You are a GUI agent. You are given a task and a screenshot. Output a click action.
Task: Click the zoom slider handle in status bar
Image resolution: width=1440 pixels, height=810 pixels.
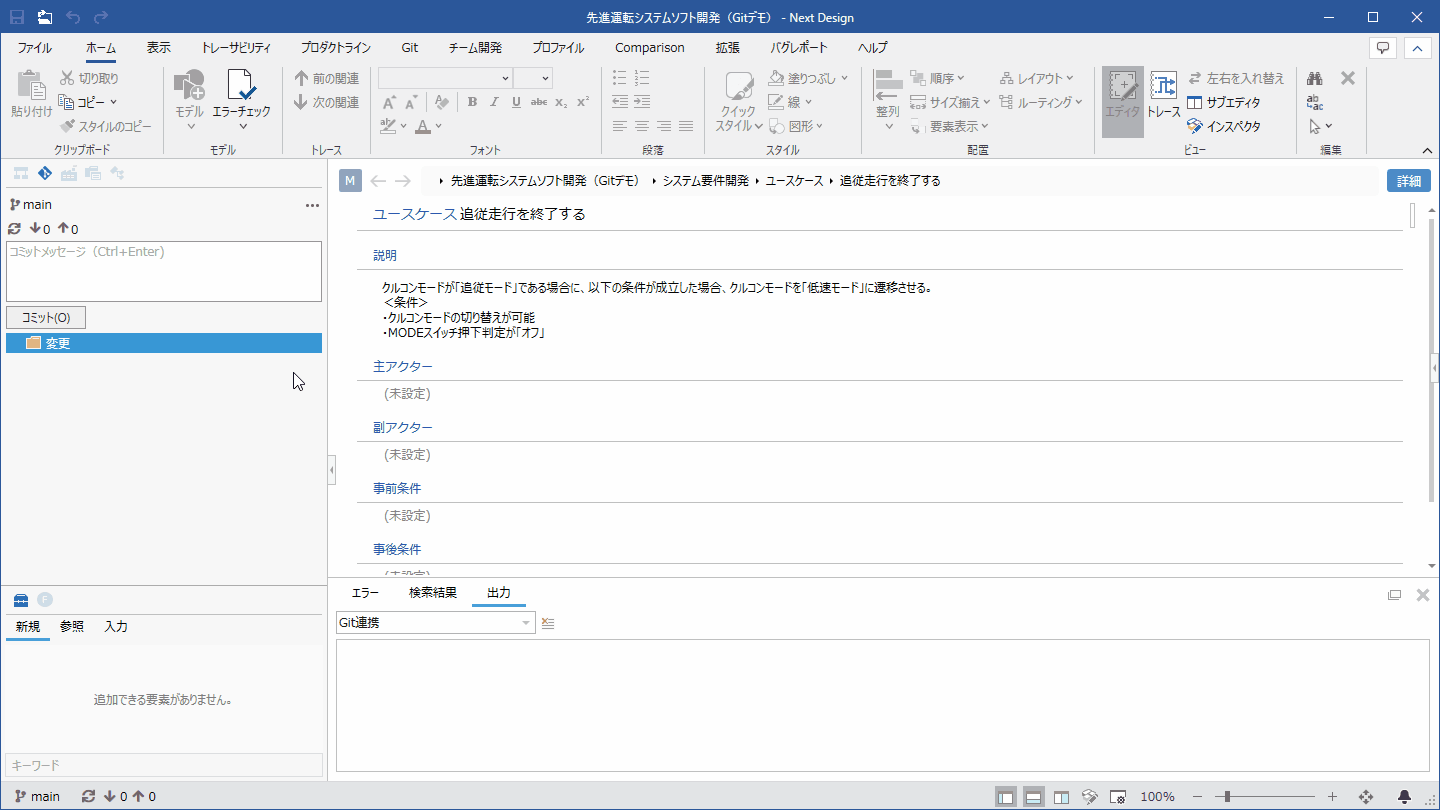(1227, 797)
